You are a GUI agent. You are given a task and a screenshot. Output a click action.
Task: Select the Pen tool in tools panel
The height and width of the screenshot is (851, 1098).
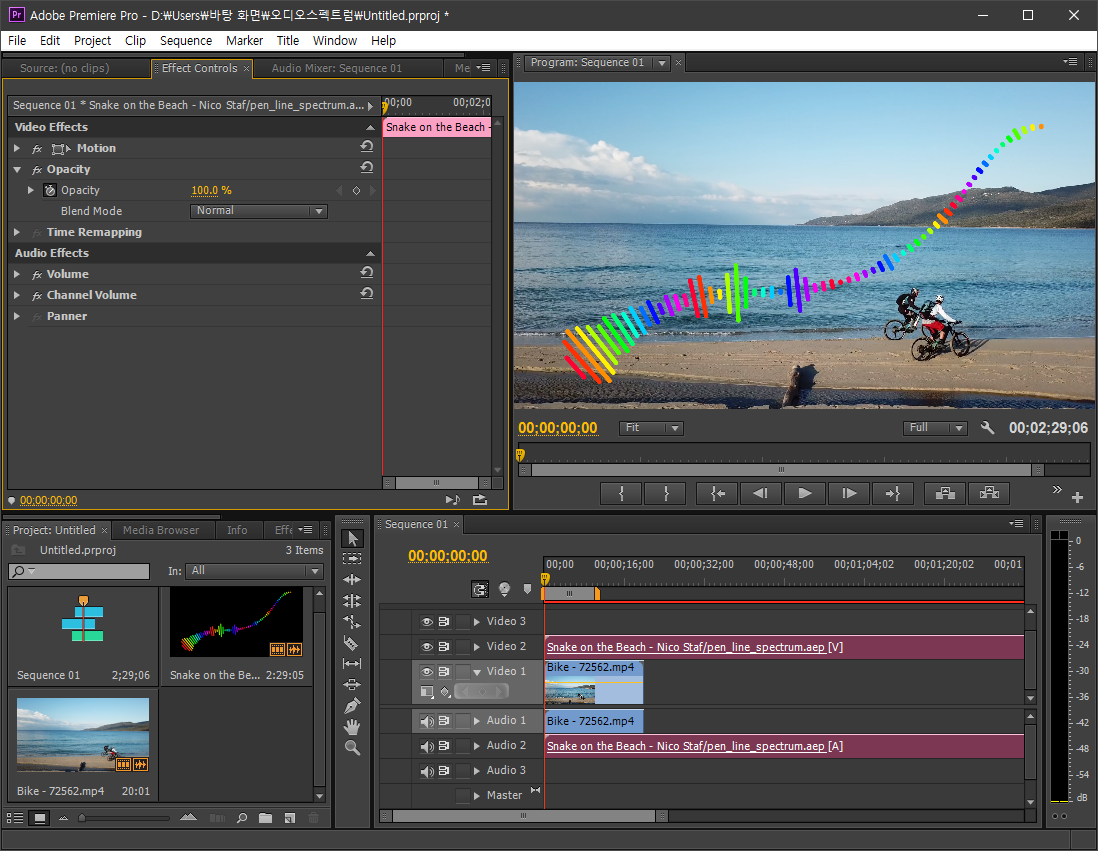[x=351, y=706]
